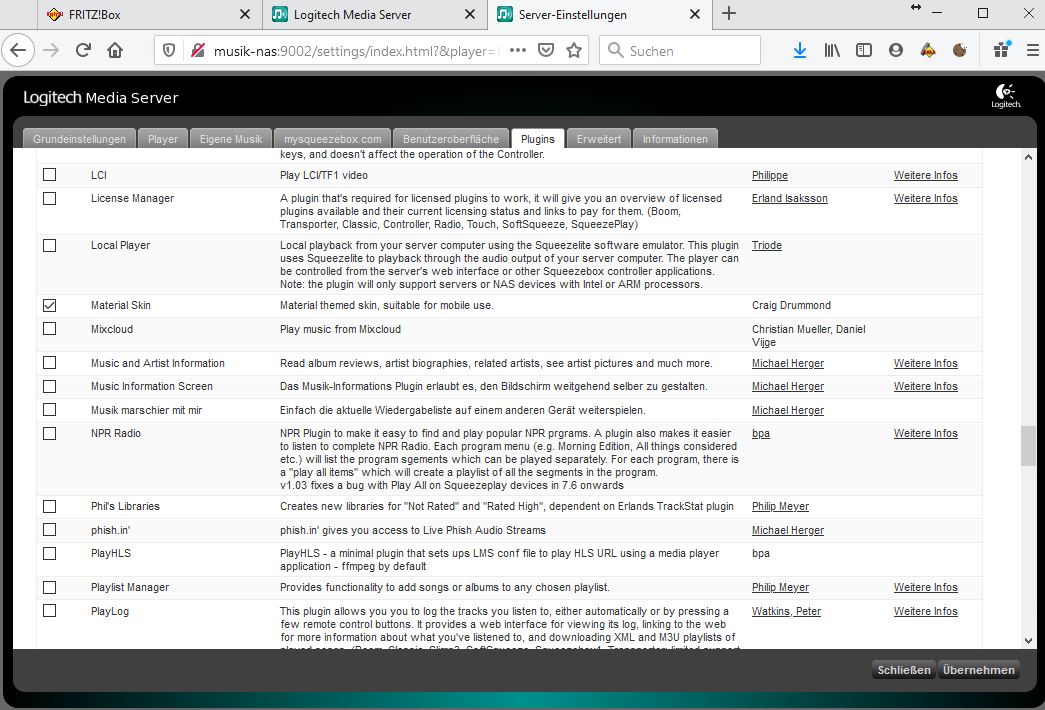Click the Schließen button
The height and width of the screenshot is (710, 1045).
[x=904, y=670]
